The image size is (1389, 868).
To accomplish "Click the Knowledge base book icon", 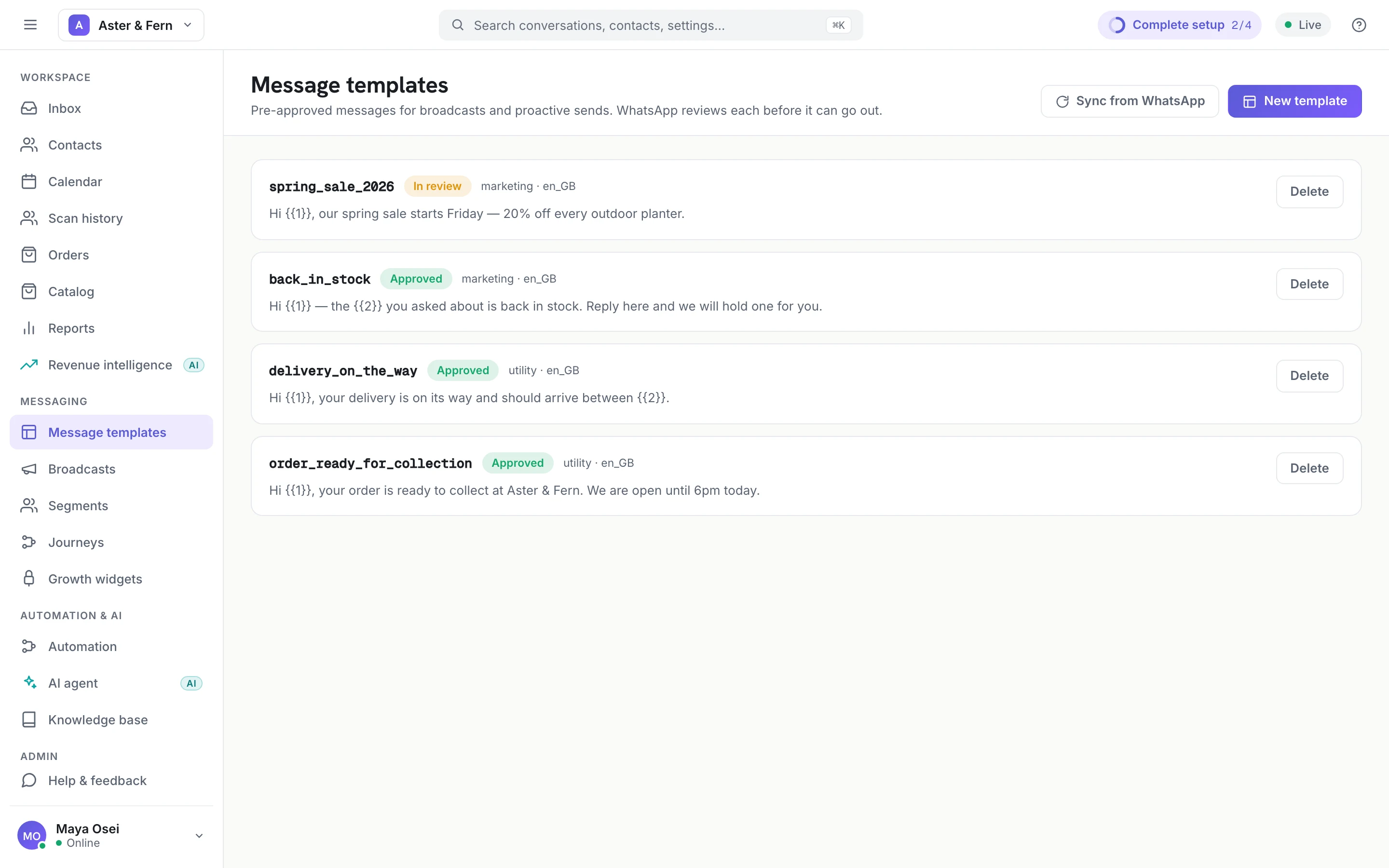I will 29,720.
